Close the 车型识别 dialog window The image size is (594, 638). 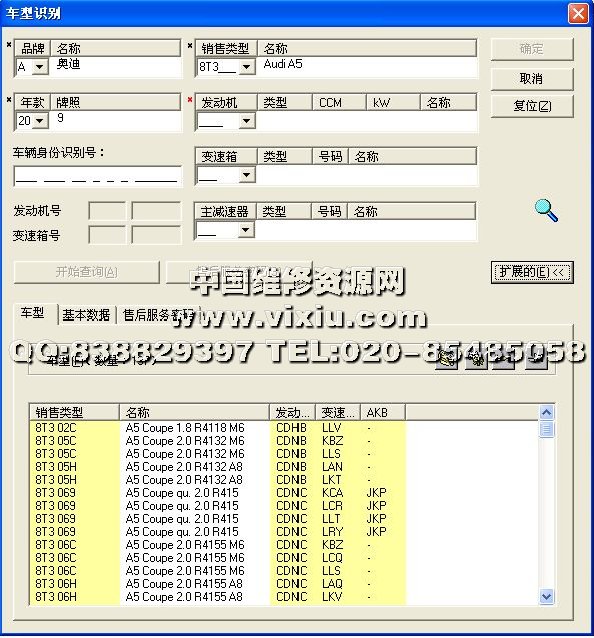coord(578,14)
